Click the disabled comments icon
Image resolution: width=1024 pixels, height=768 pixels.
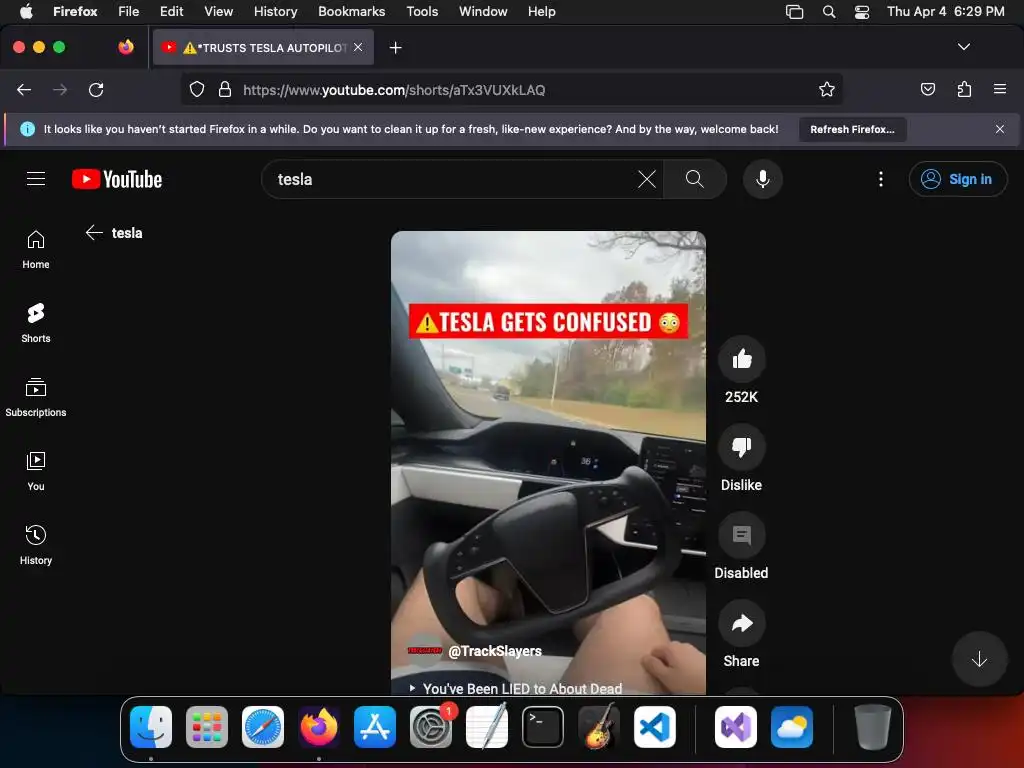(741, 536)
